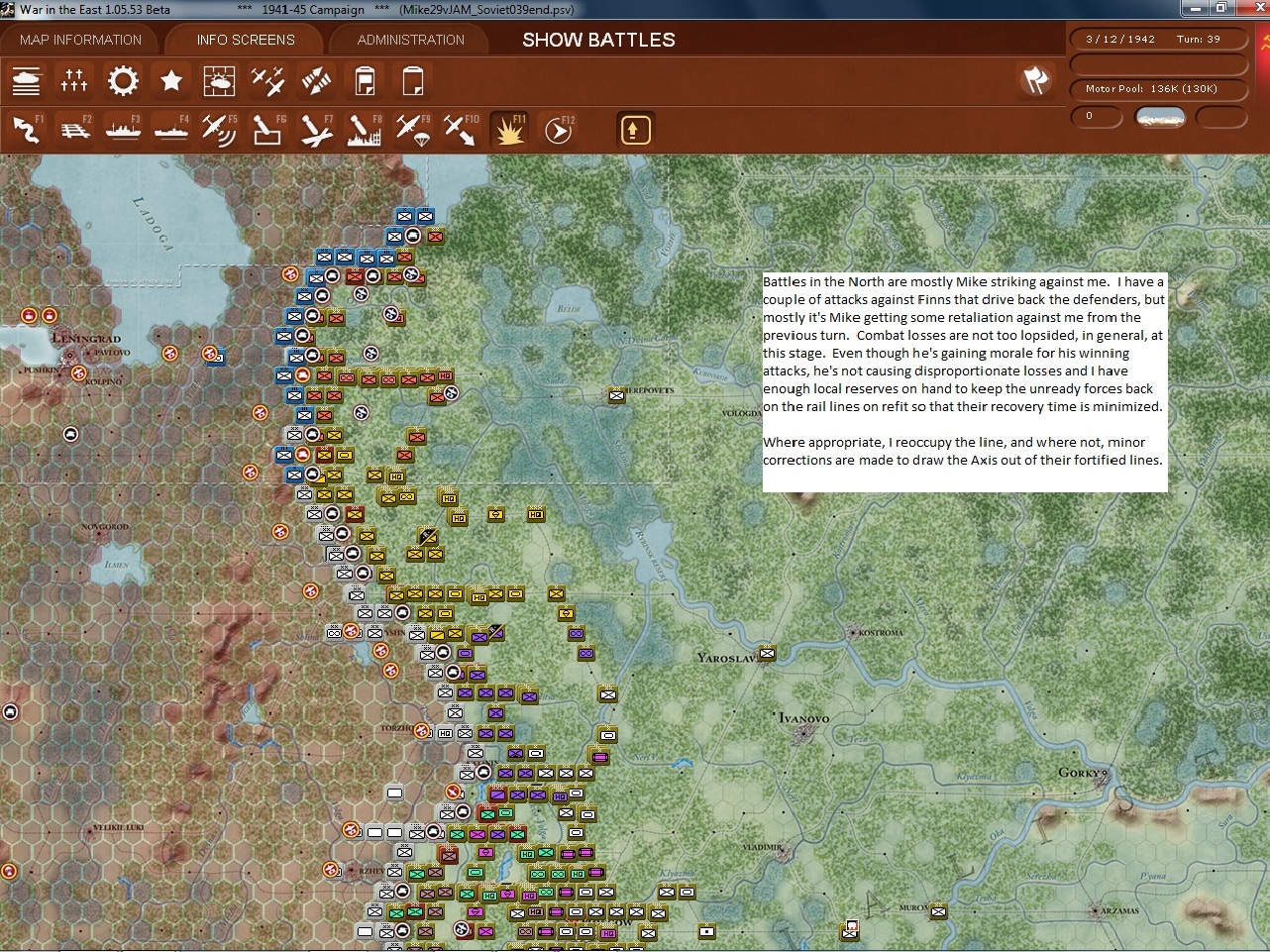This screenshot has width=1270, height=952.
Task: Click the star victory screen icon
Action: click(171, 80)
